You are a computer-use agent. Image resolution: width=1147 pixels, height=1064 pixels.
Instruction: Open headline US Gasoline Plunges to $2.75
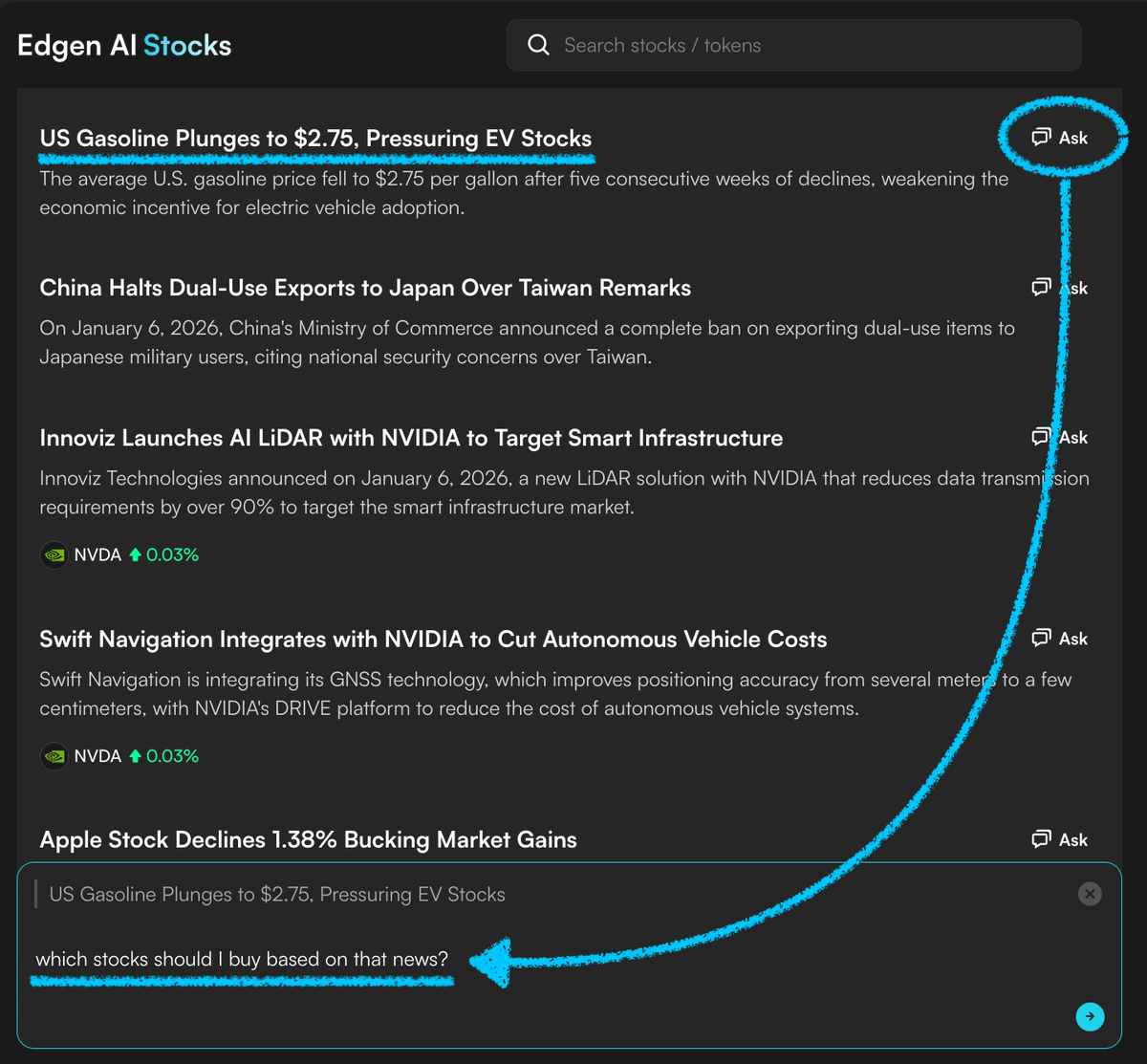click(315, 138)
